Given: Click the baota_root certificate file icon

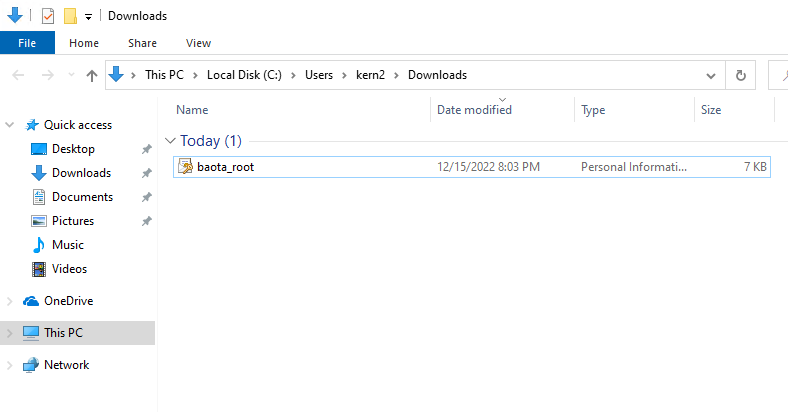Looking at the screenshot, I should click(x=185, y=166).
